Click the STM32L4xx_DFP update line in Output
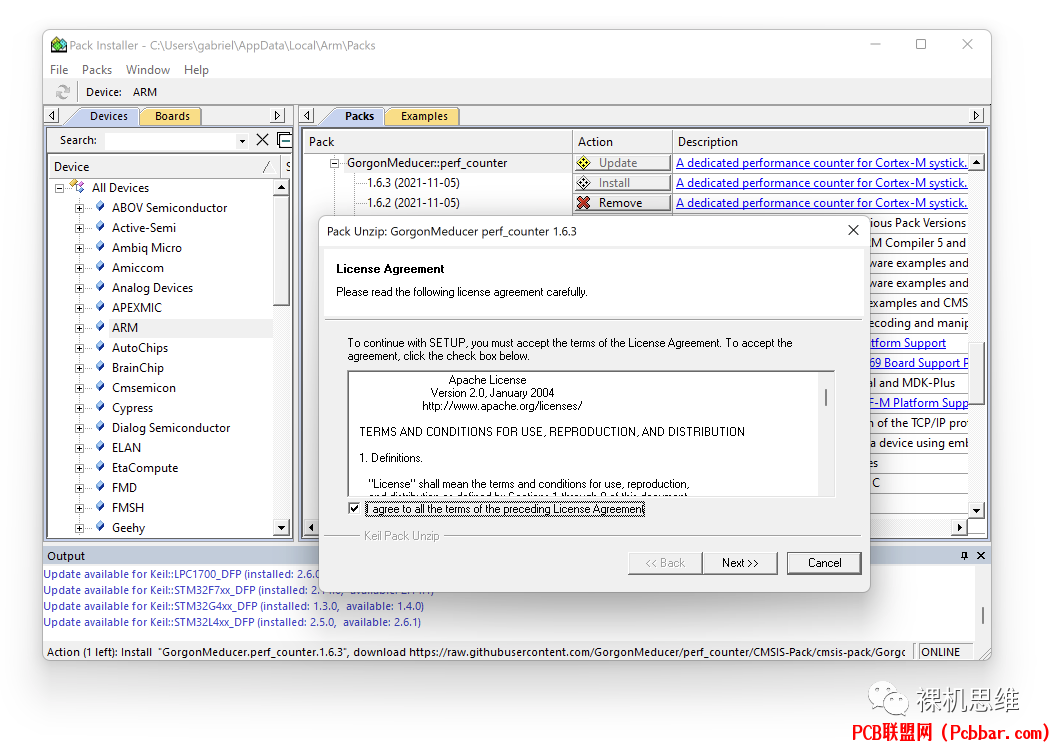1054x747 pixels. [232, 622]
